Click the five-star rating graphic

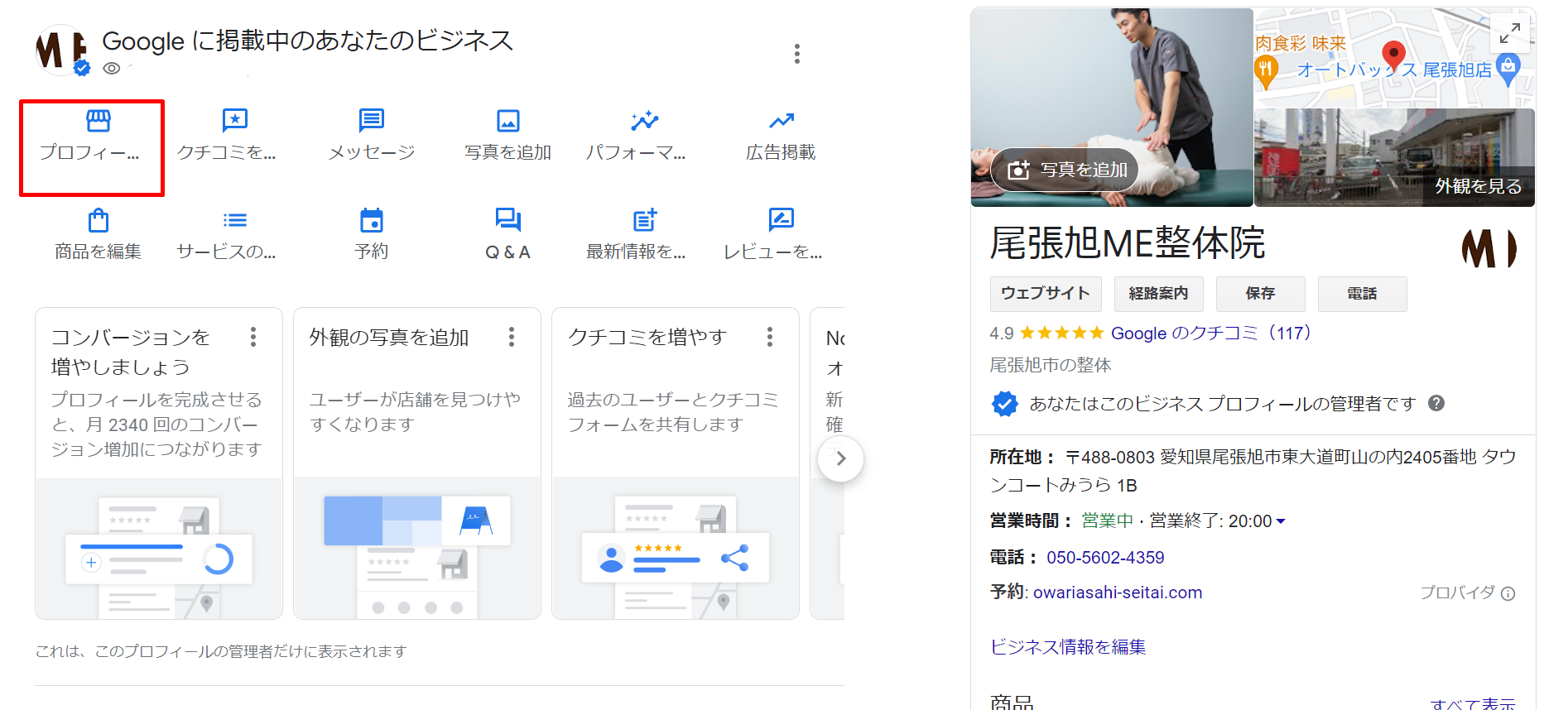(x=1062, y=333)
